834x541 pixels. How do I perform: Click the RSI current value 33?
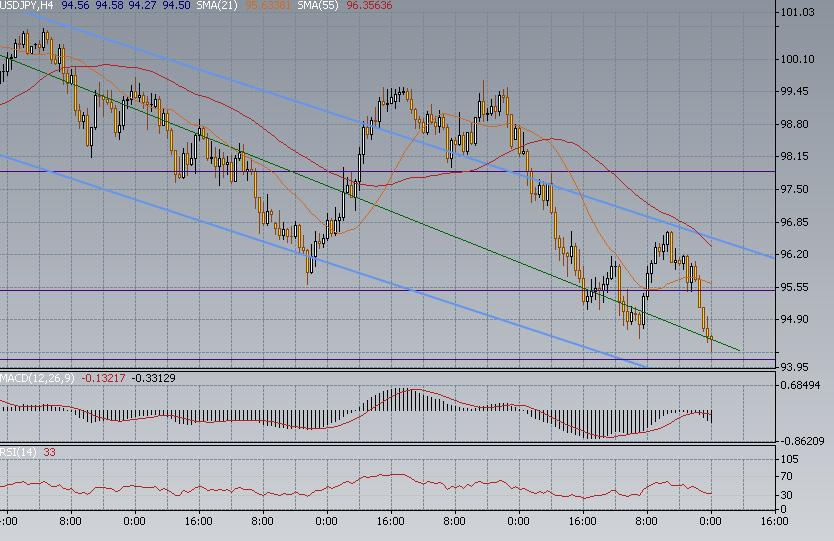click(x=50, y=453)
